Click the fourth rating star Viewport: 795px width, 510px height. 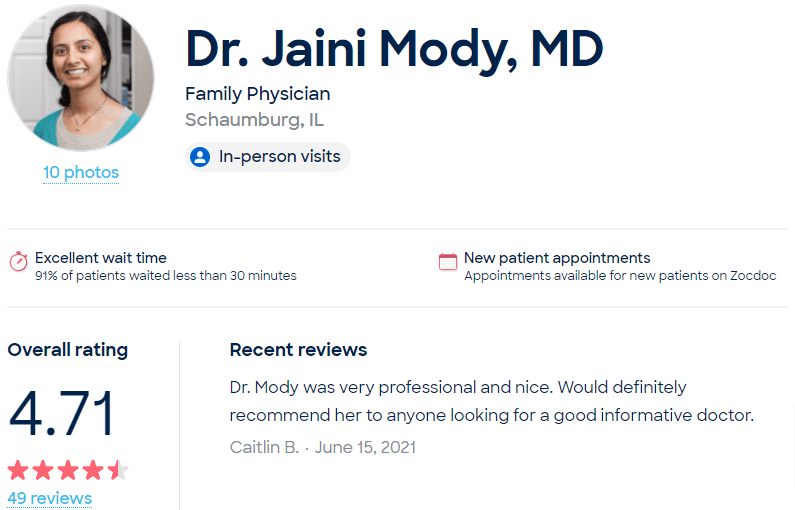tap(93, 470)
